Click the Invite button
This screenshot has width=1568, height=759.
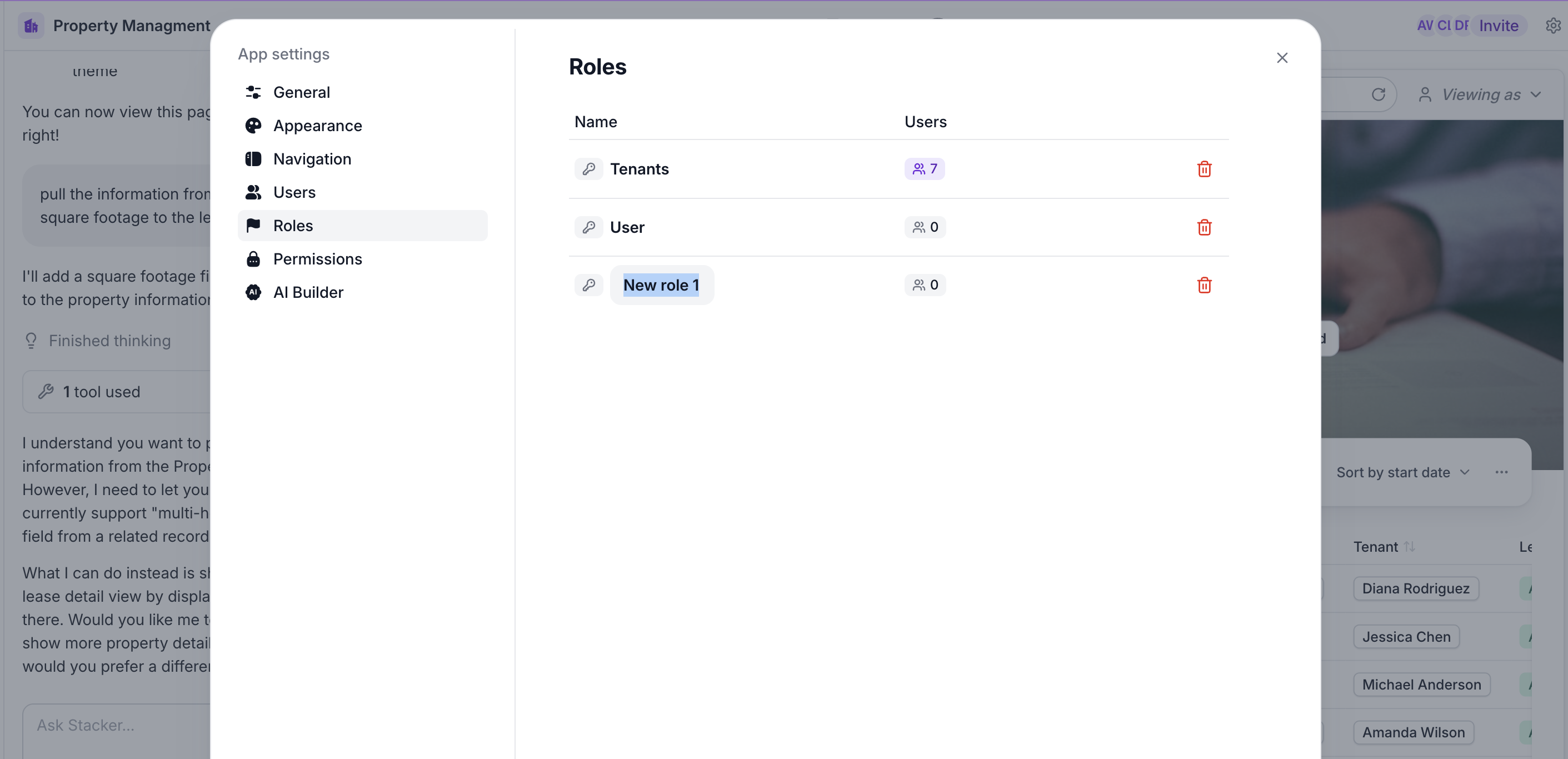tap(1499, 26)
